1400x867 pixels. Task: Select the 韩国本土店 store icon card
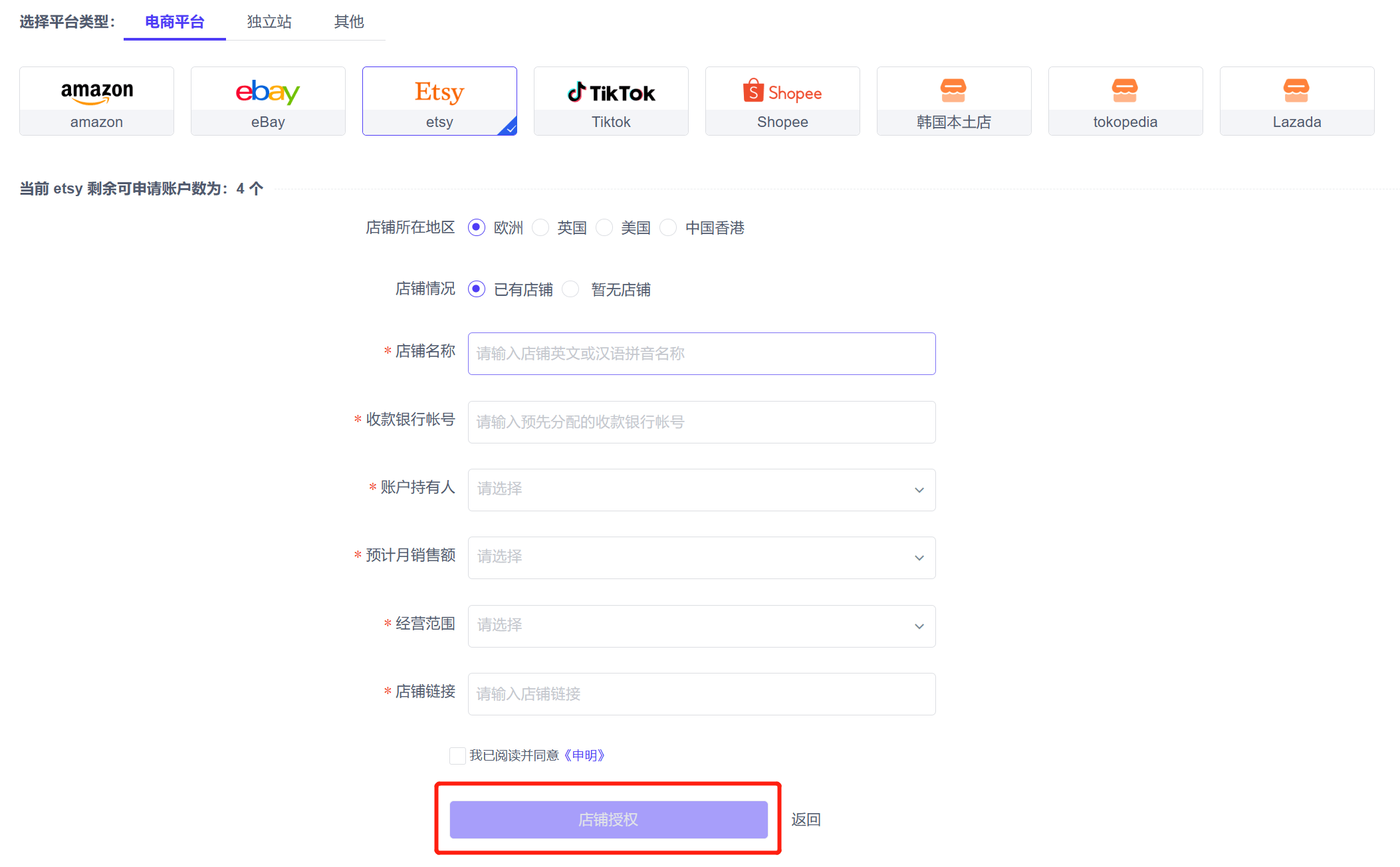click(x=954, y=100)
